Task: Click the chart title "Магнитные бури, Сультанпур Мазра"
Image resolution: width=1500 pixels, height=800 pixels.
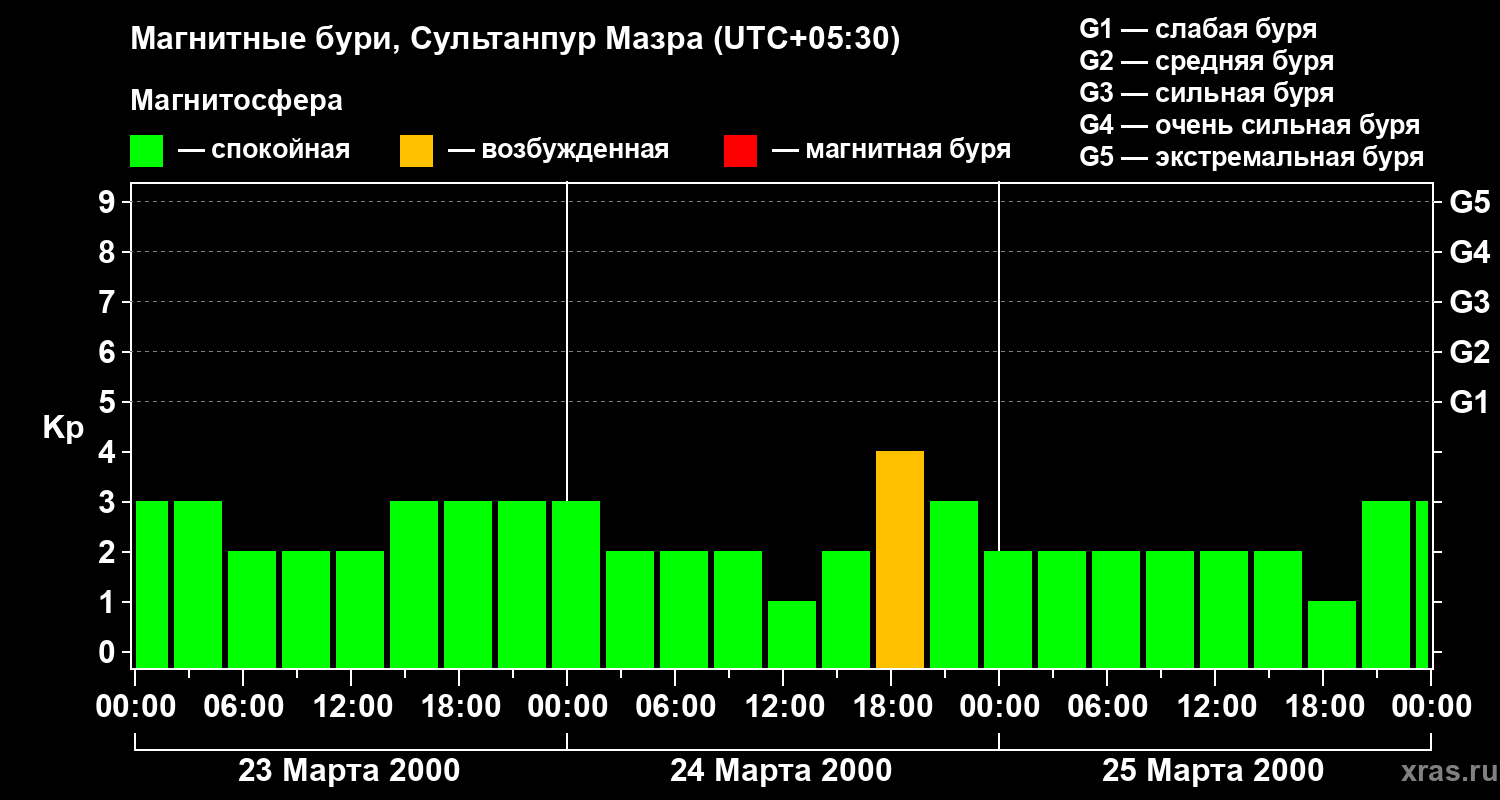Action: pos(417,40)
